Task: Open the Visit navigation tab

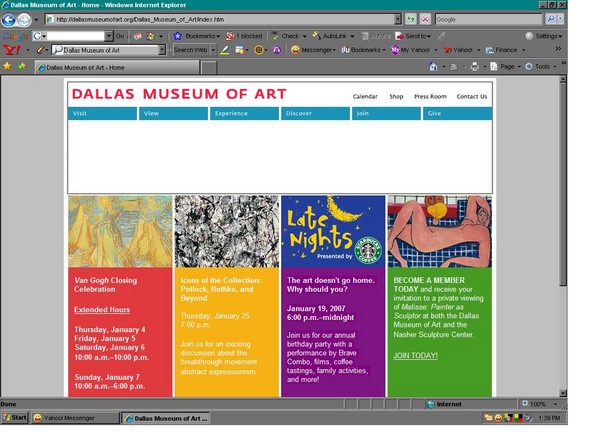Action: click(102, 114)
